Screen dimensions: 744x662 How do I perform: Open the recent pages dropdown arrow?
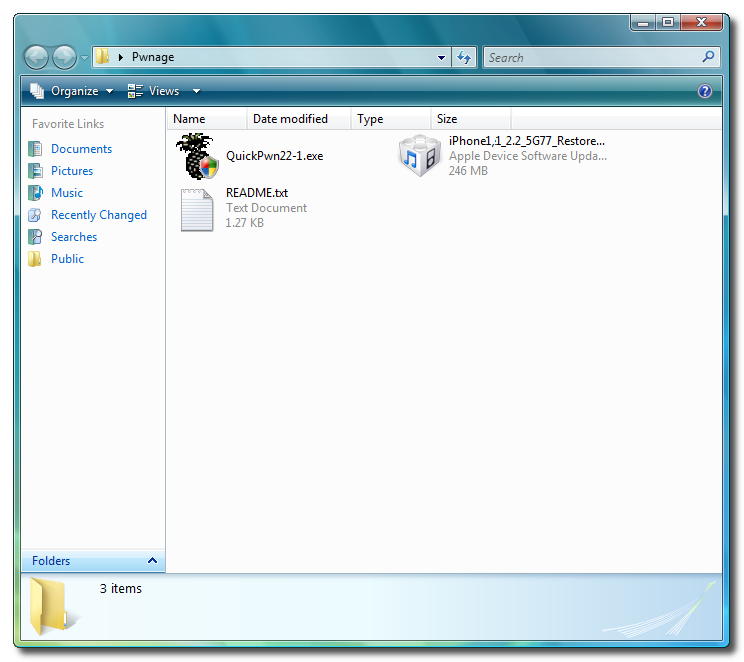(x=85, y=58)
